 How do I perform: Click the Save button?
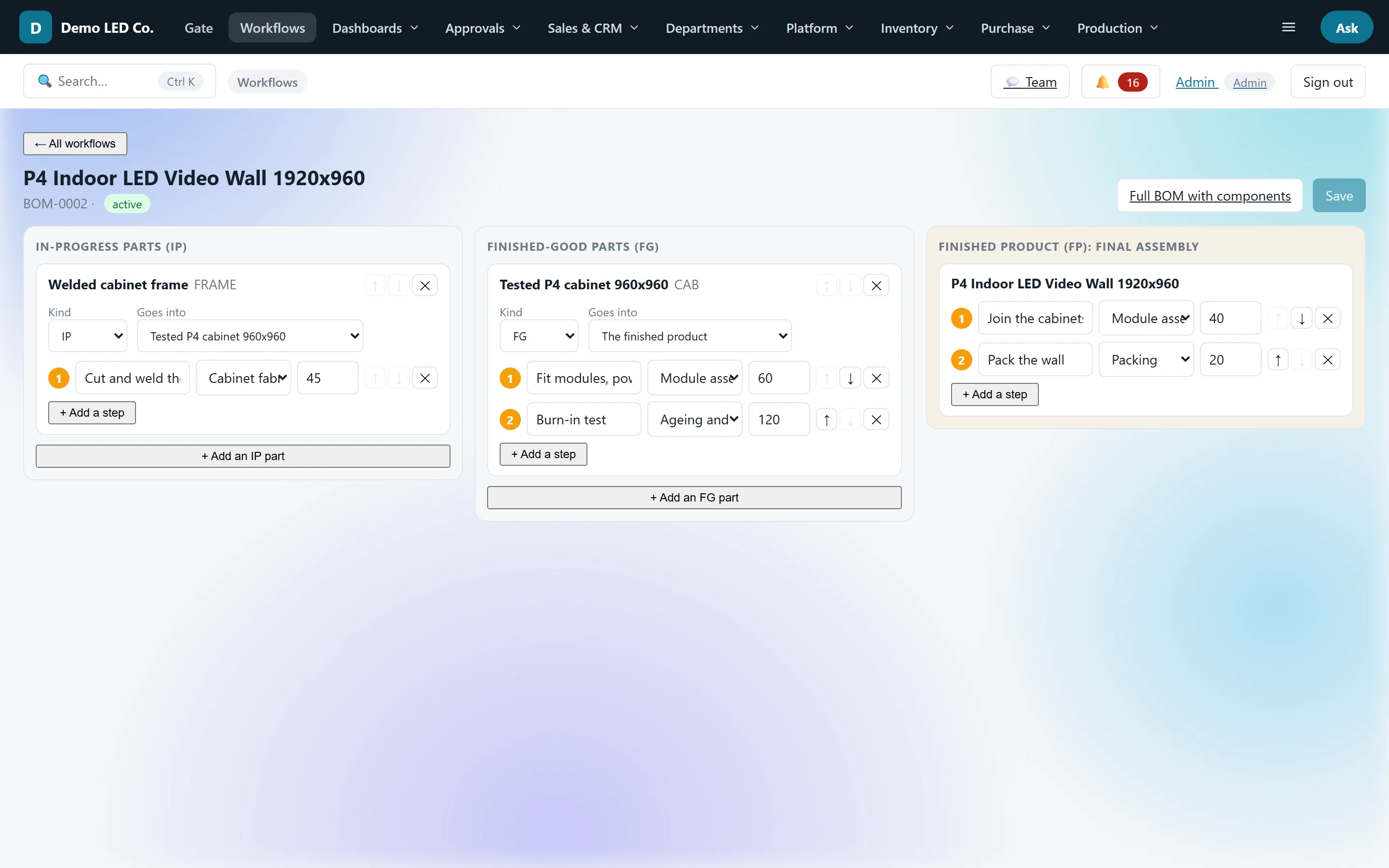[1338, 196]
